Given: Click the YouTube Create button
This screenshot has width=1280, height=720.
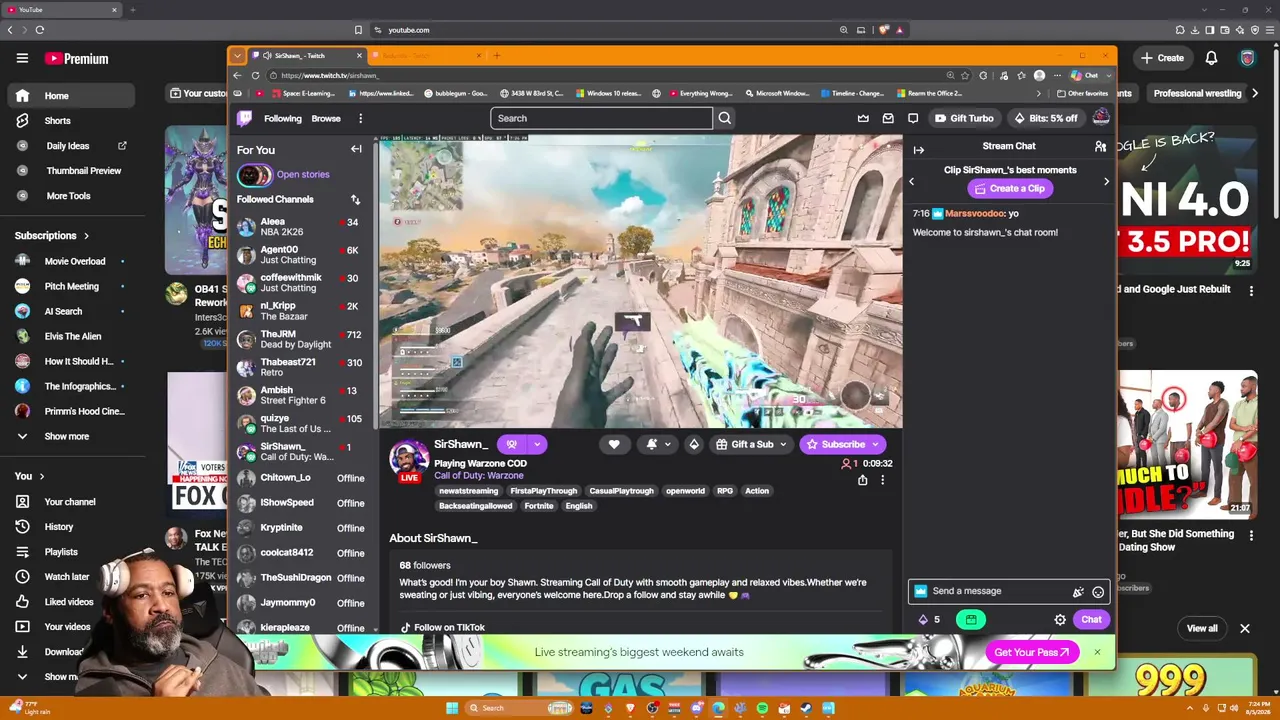Looking at the screenshot, I should pos(1162,58).
